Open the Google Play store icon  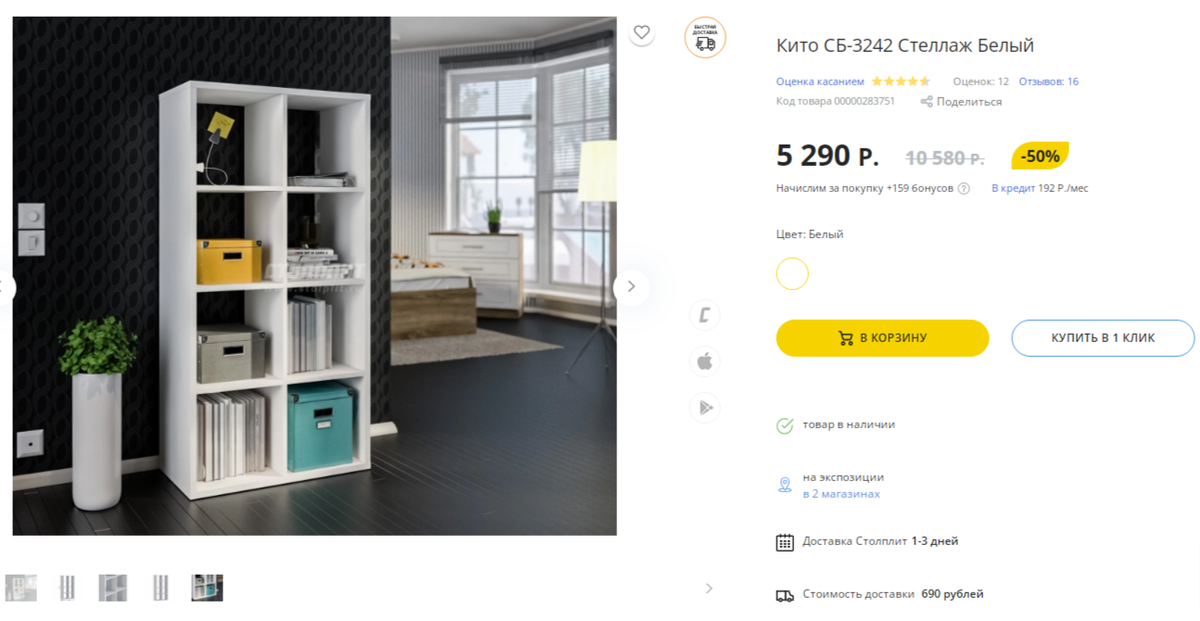click(x=705, y=407)
